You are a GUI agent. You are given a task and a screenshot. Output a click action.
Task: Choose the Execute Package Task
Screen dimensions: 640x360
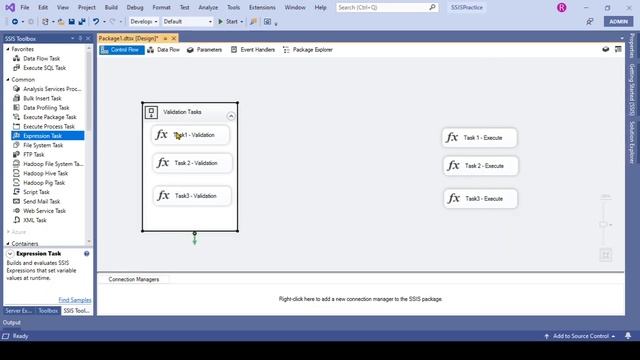49,117
